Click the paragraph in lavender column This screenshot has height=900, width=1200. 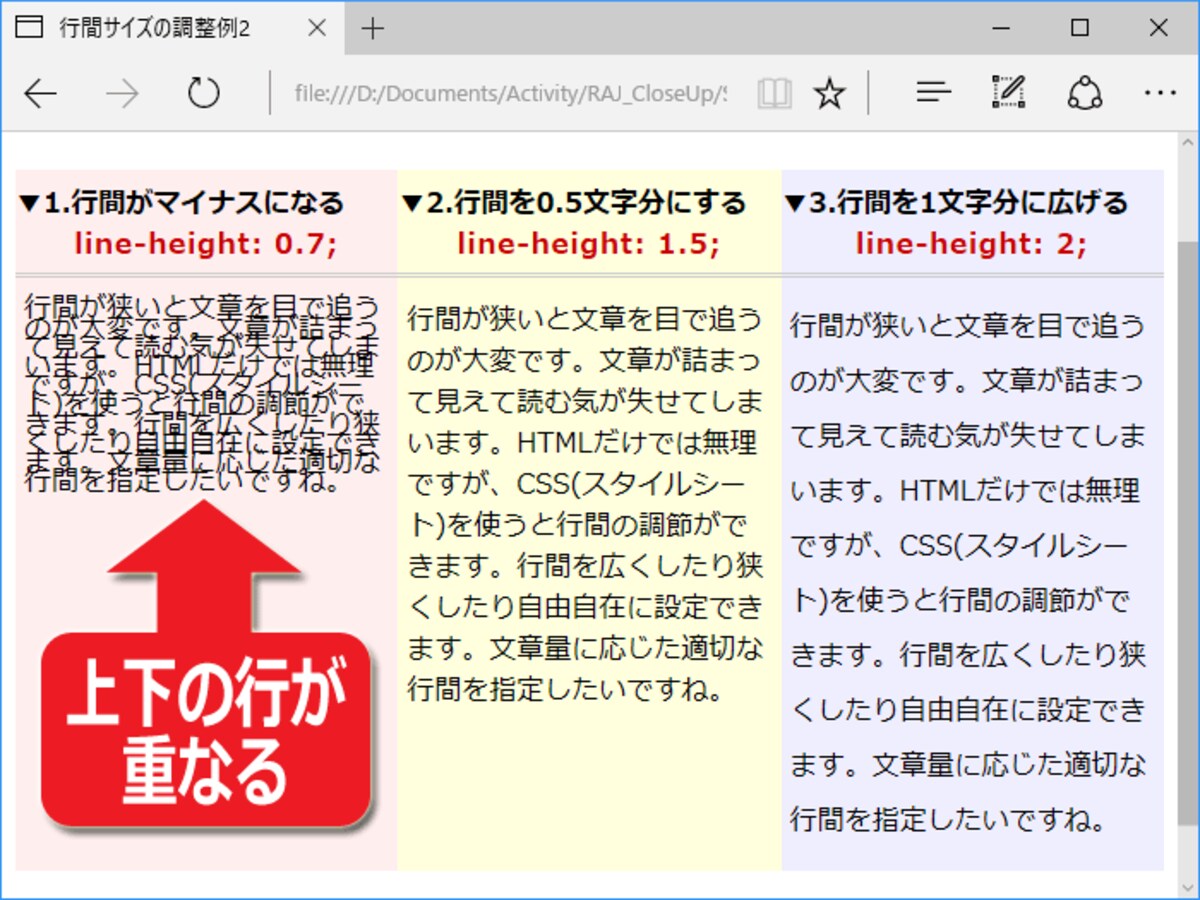point(968,572)
